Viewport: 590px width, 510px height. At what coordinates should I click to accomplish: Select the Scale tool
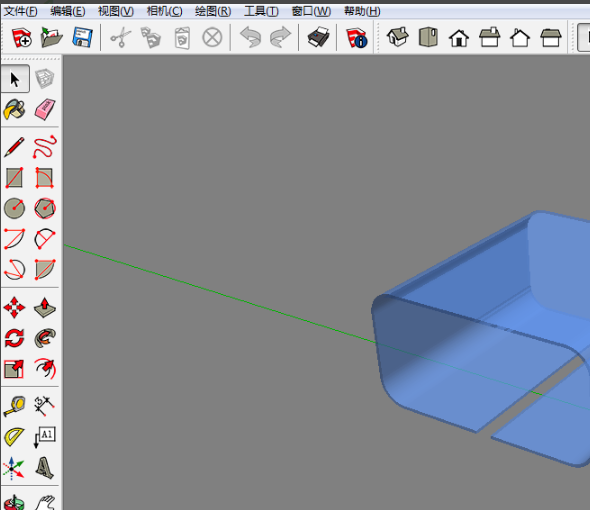tap(14, 368)
